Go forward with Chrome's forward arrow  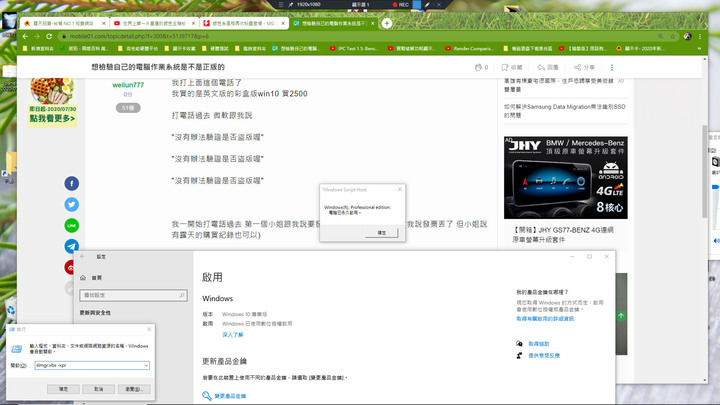(x=37, y=36)
